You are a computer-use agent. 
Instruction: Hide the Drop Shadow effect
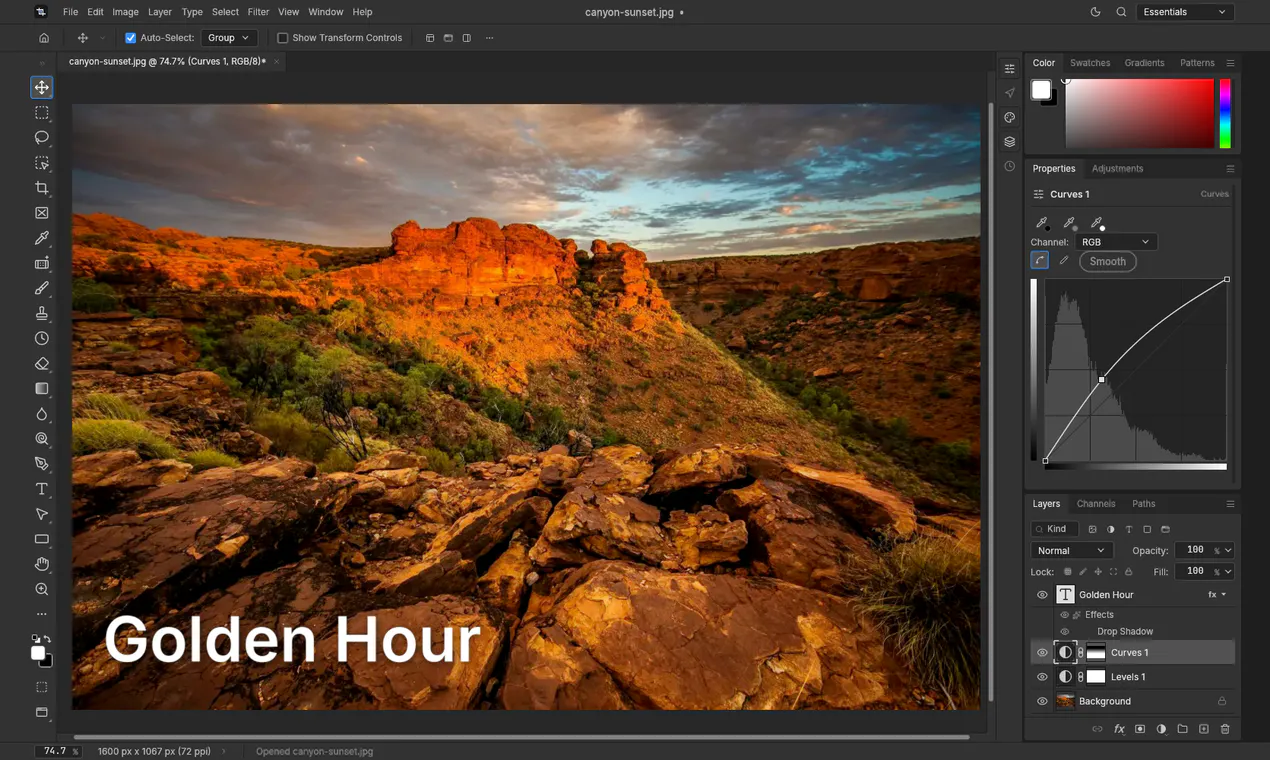pyautogui.click(x=1064, y=632)
